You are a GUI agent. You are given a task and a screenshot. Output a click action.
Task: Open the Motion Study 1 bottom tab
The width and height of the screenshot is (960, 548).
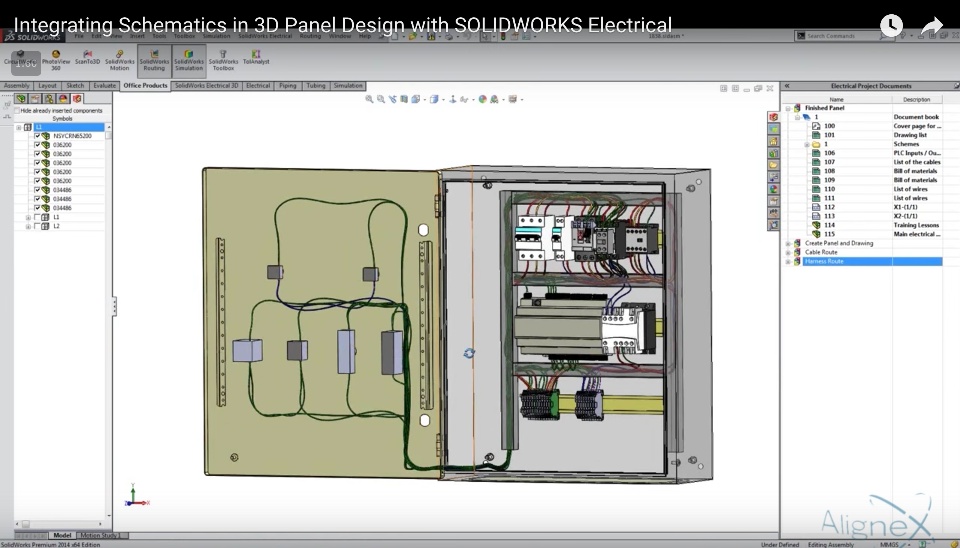pos(100,535)
